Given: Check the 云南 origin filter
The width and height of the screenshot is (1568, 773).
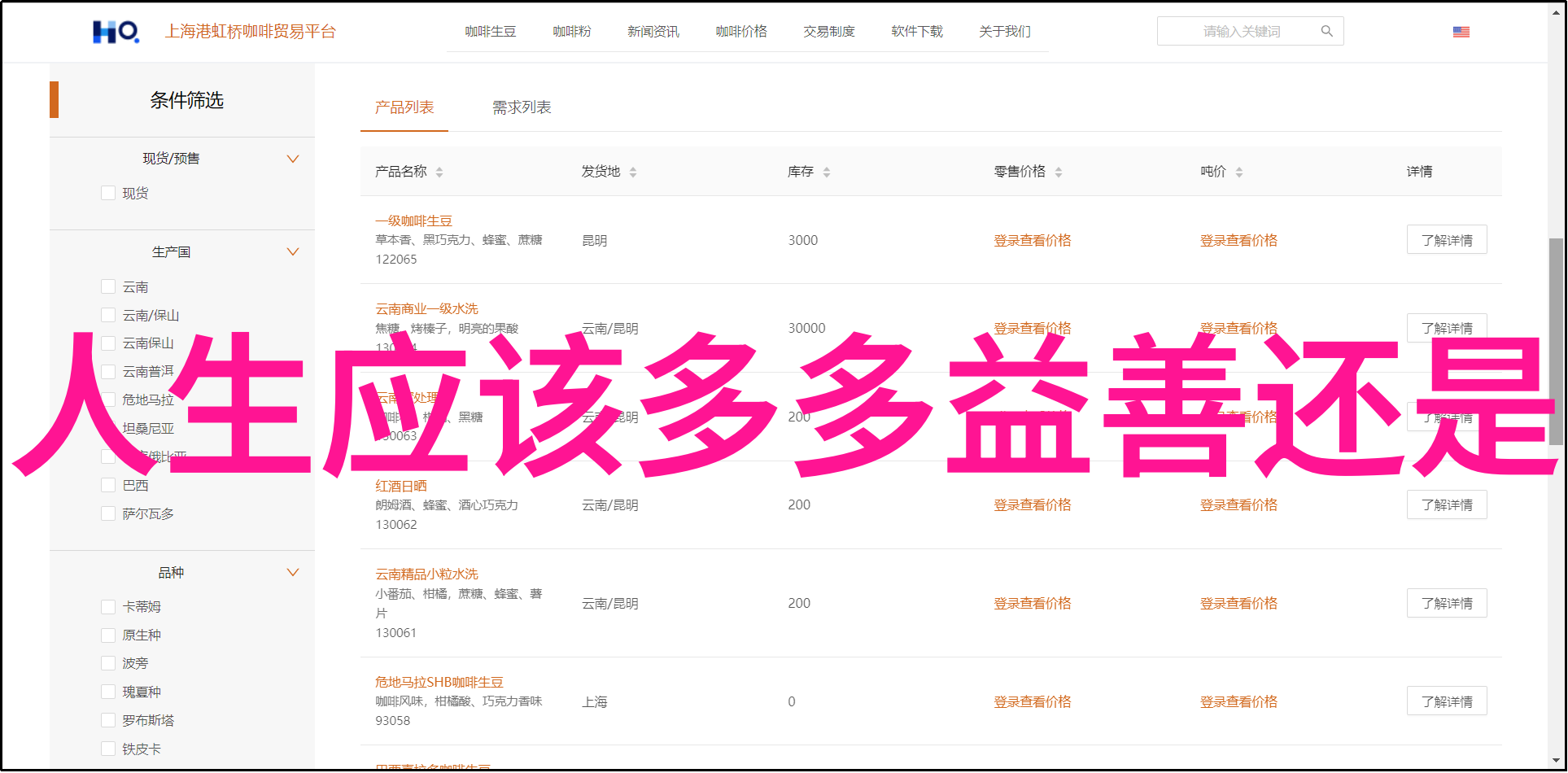Looking at the screenshot, I should [107, 286].
